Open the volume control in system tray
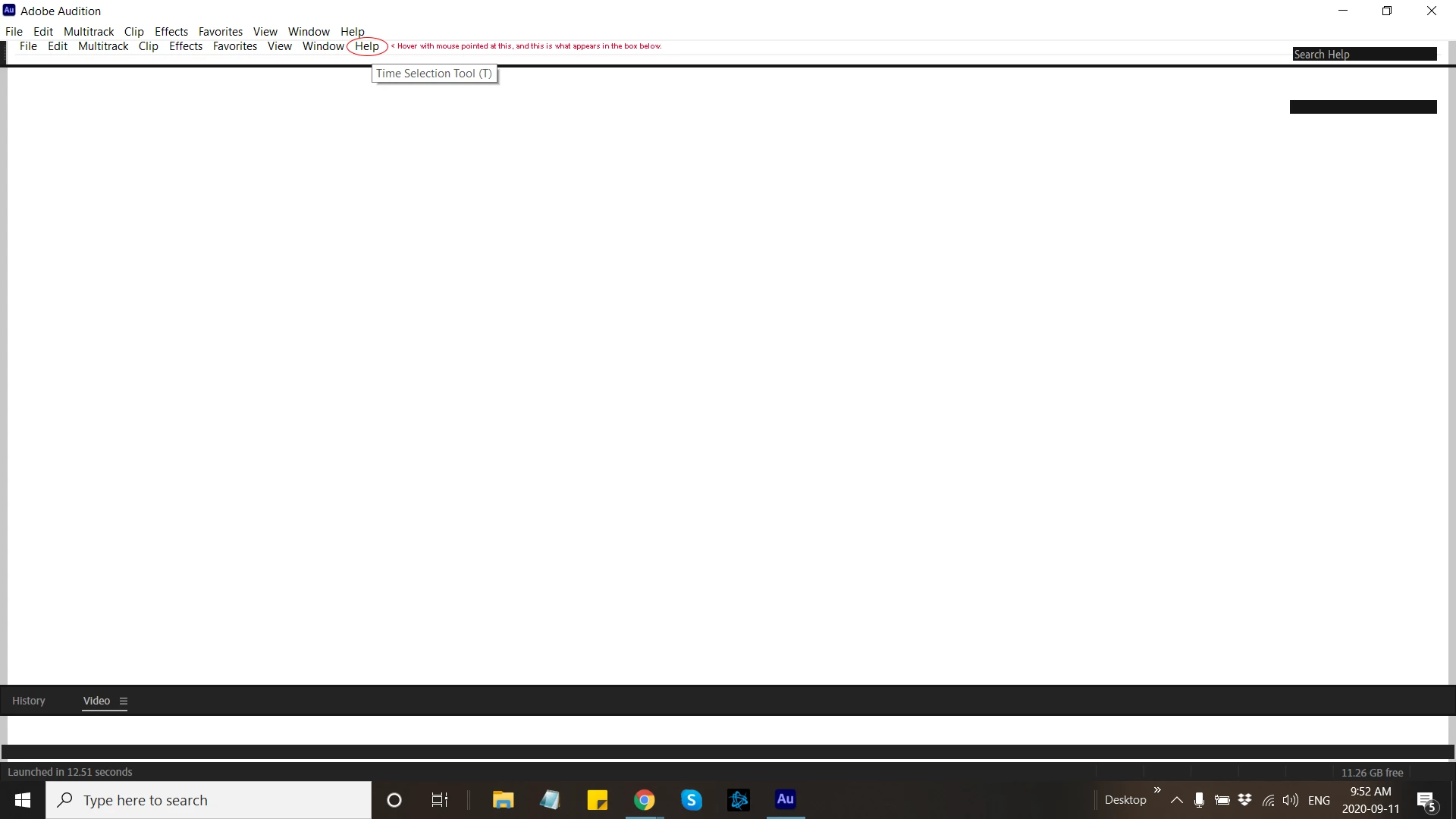 [1290, 800]
